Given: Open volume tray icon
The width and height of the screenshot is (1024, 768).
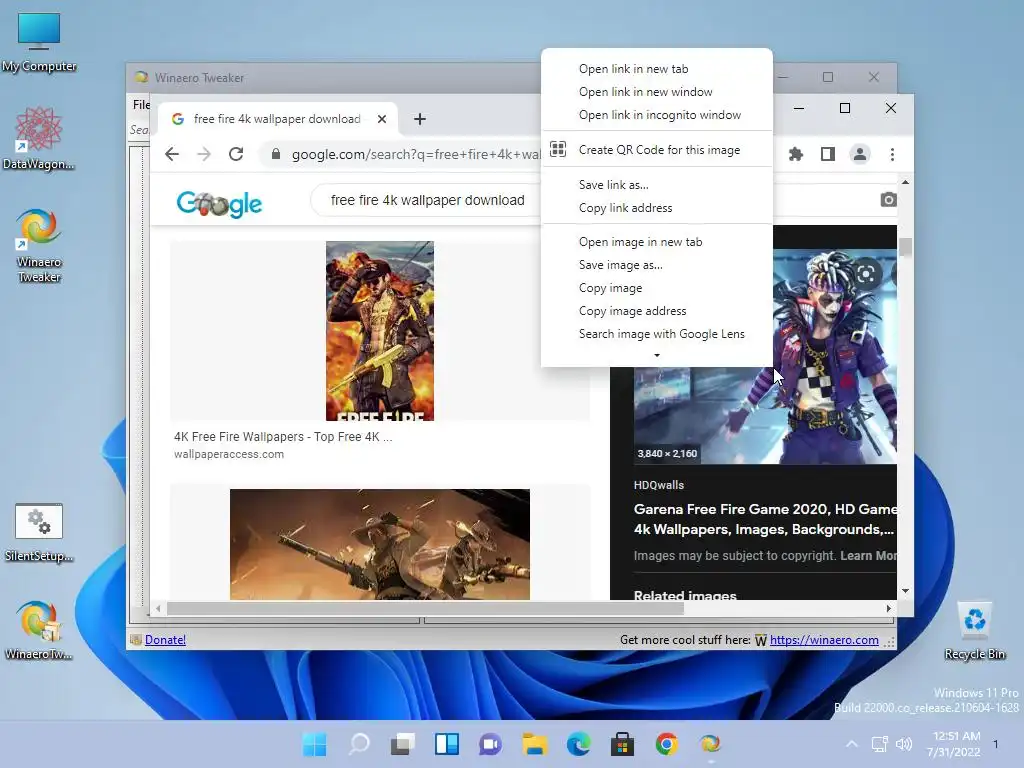Looking at the screenshot, I should pyautogui.click(x=904, y=744).
